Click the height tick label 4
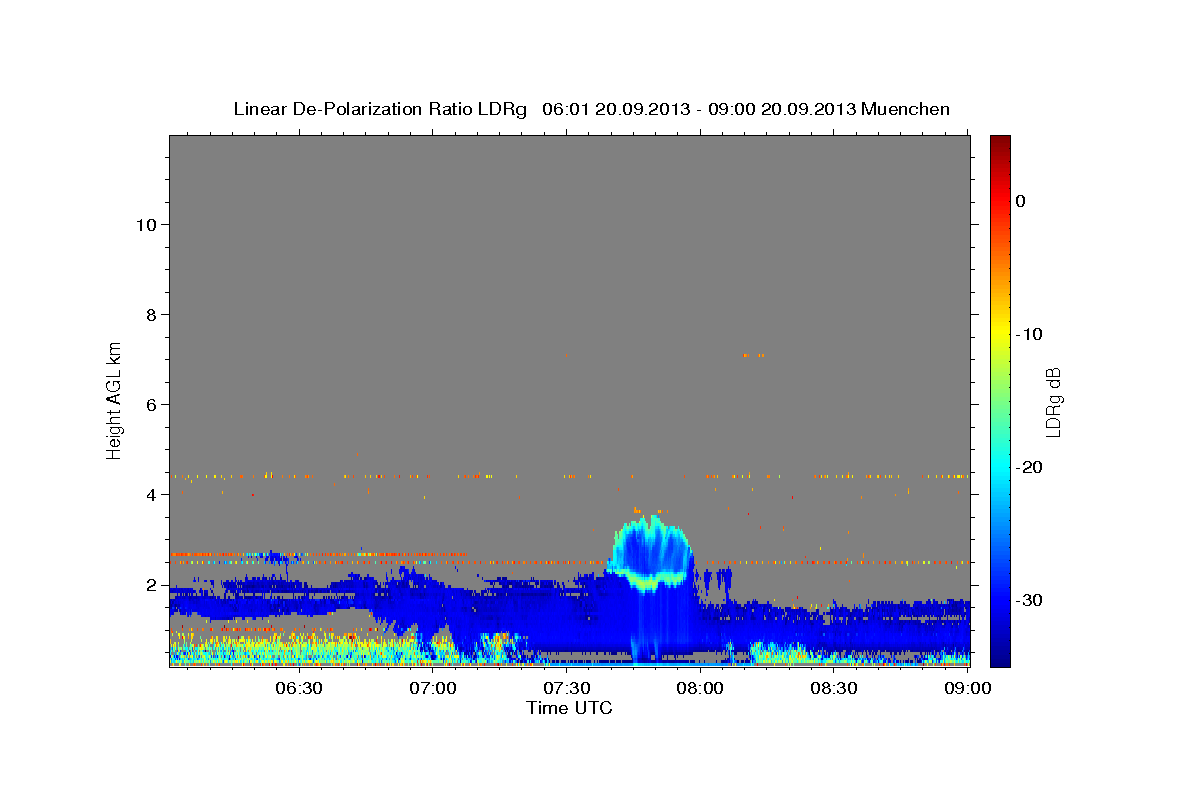The width and height of the screenshot is (1200, 800). coord(153,494)
